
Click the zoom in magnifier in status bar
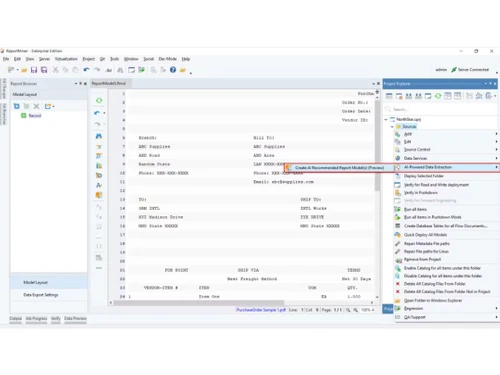click(x=356, y=310)
